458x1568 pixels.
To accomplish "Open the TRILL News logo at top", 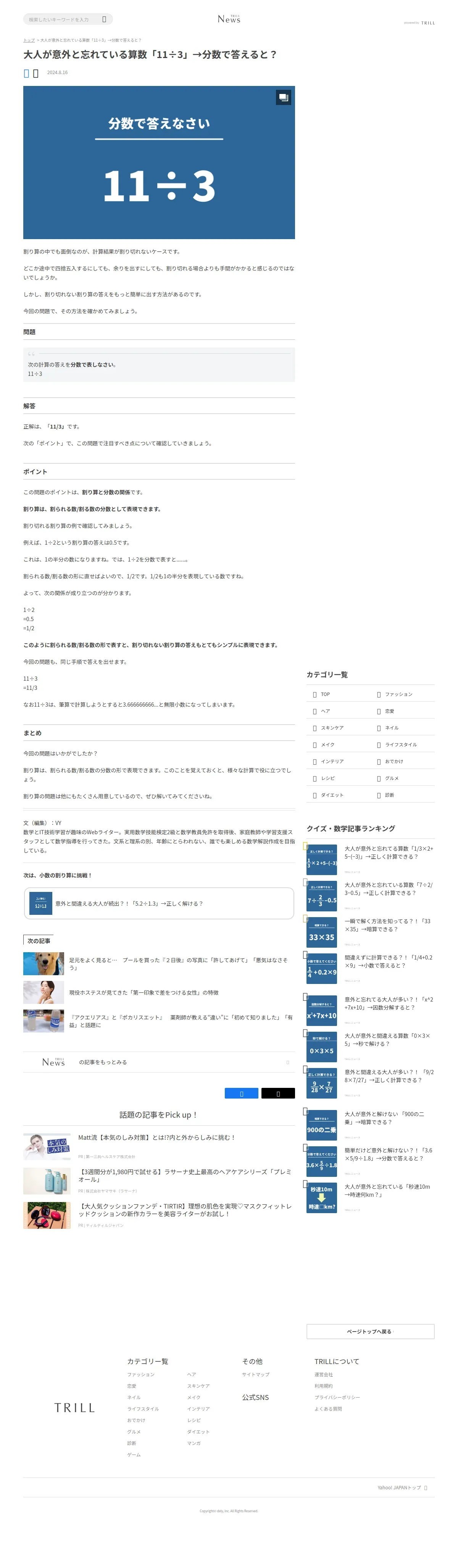I will click(x=229, y=19).
